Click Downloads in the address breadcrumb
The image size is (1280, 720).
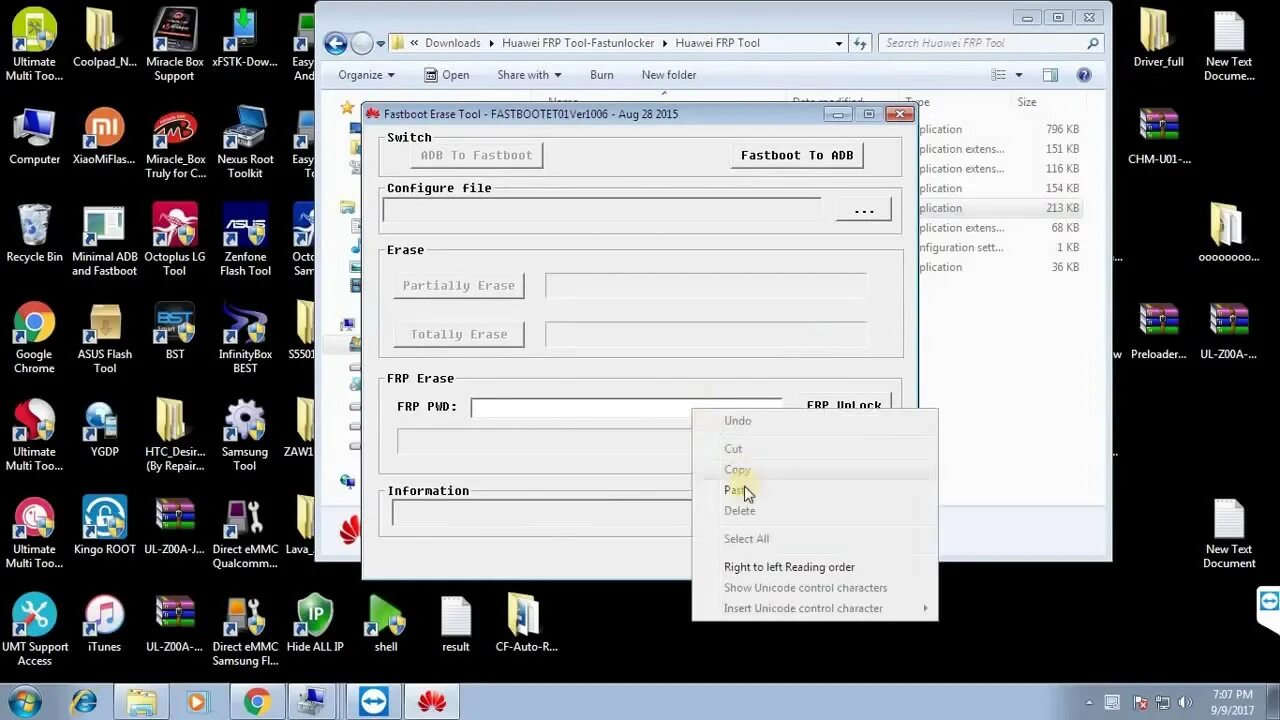pos(452,43)
